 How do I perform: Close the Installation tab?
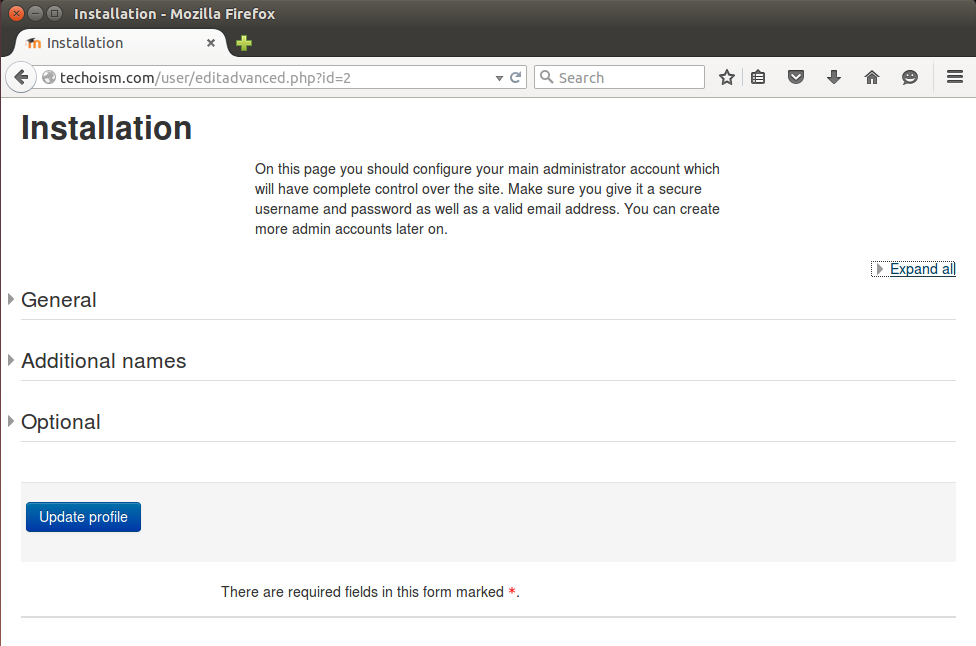coord(211,43)
